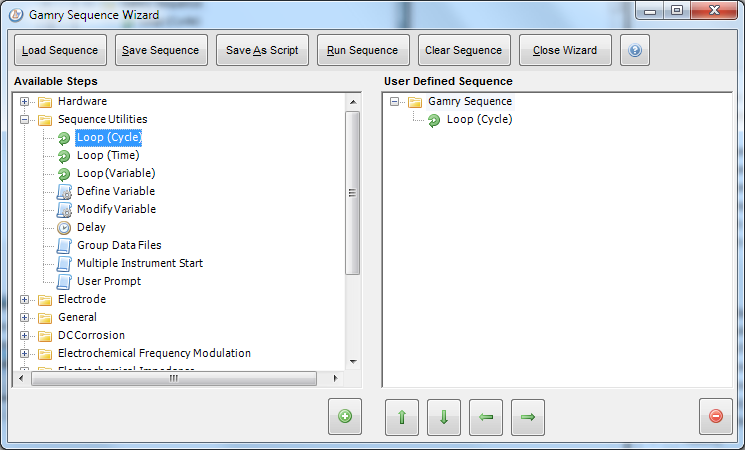
Task: Minimize the Gamry Sequence Wizard window
Action: click(649, 11)
